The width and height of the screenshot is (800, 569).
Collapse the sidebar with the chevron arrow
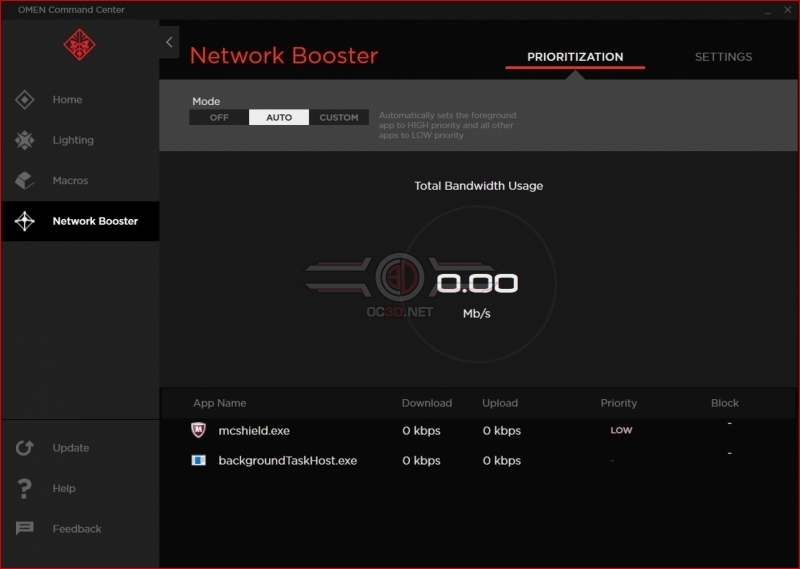pyautogui.click(x=169, y=42)
